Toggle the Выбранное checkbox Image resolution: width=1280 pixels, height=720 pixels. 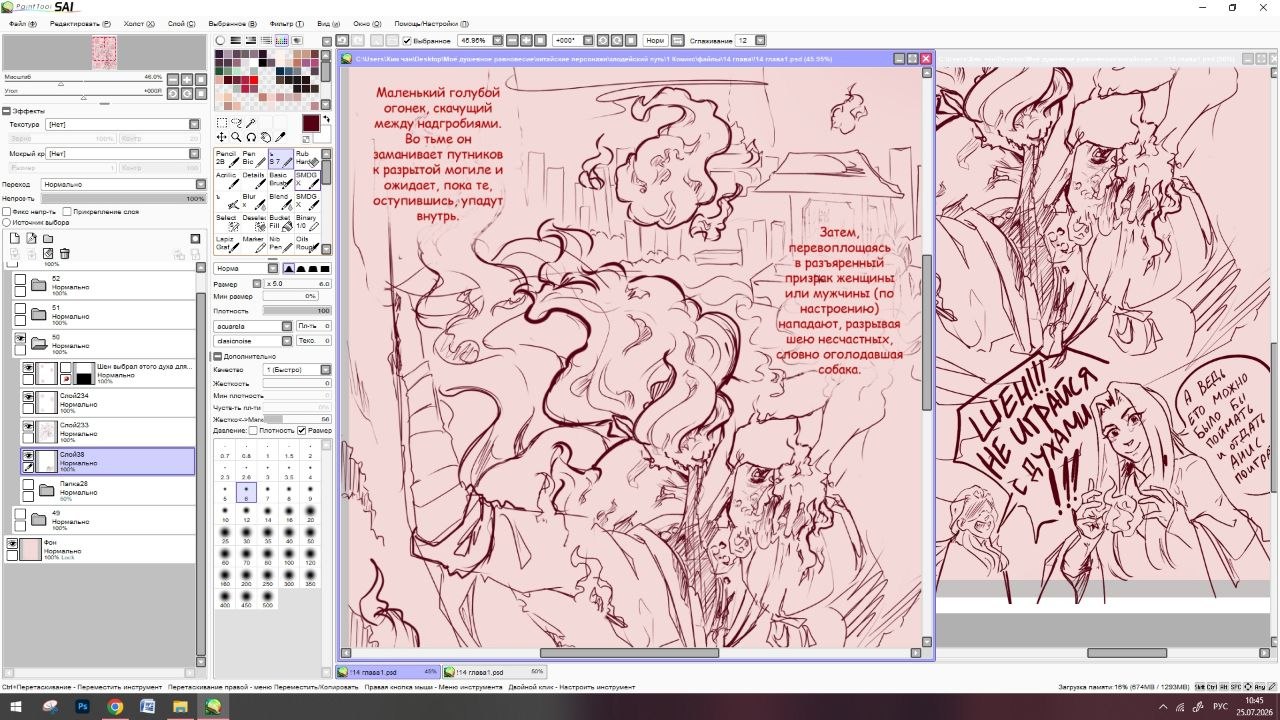coord(407,41)
